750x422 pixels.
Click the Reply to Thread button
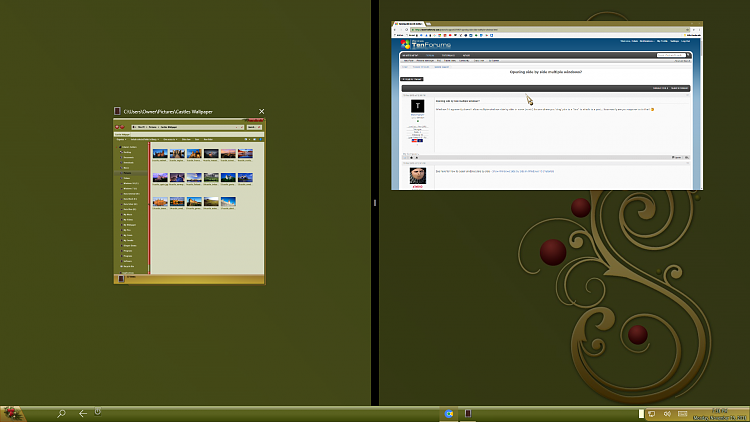click(x=412, y=79)
